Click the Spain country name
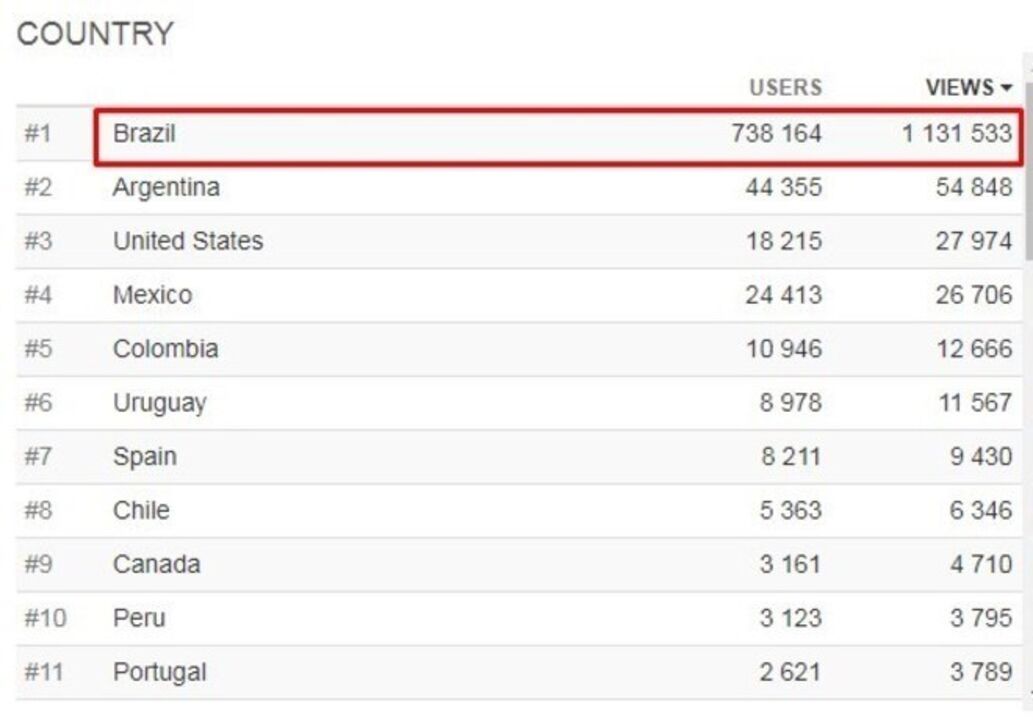 click(x=144, y=457)
